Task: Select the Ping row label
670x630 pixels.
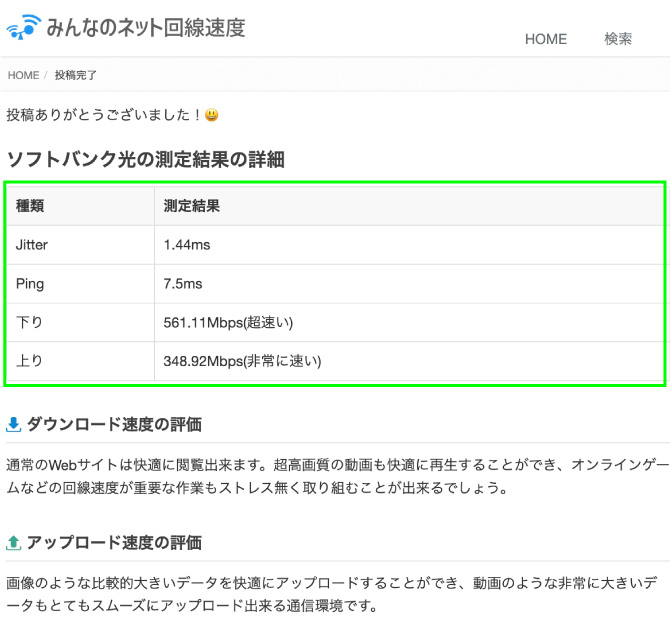Action: pyautogui.click(x=30, y=284)
